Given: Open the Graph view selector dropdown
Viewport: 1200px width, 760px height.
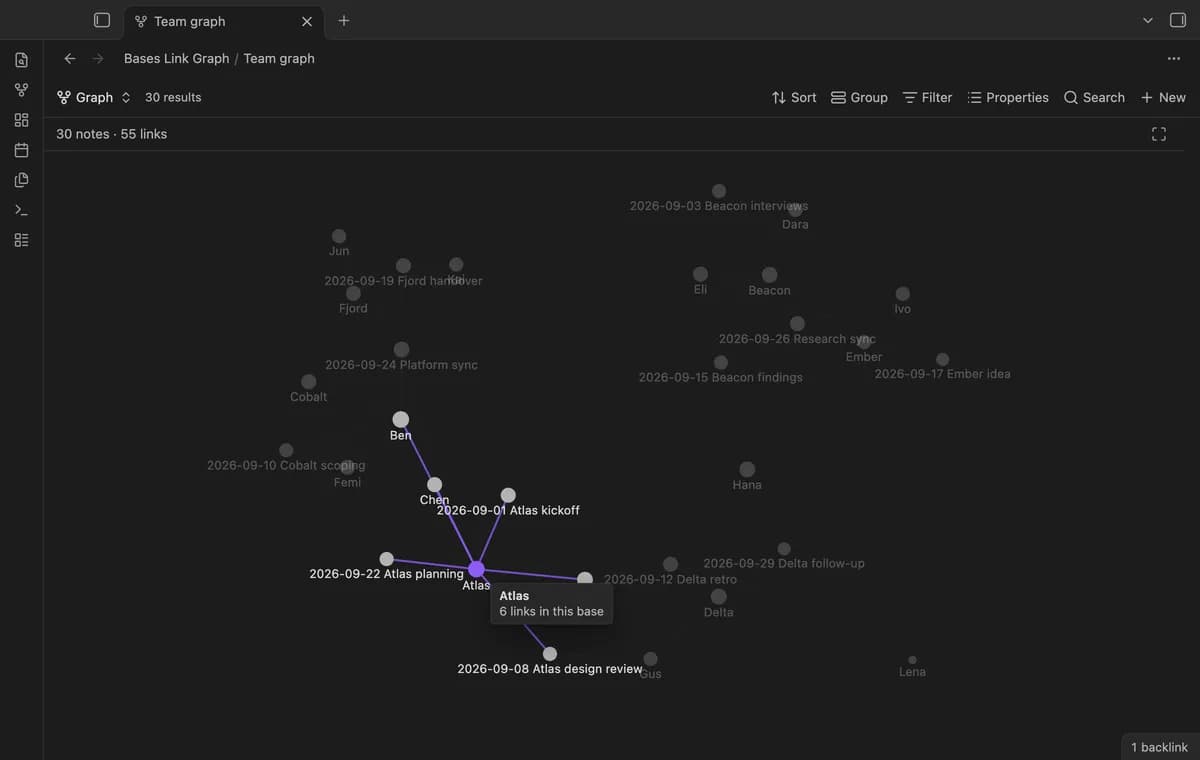Looking at the screenshot, I should point(94,97).
